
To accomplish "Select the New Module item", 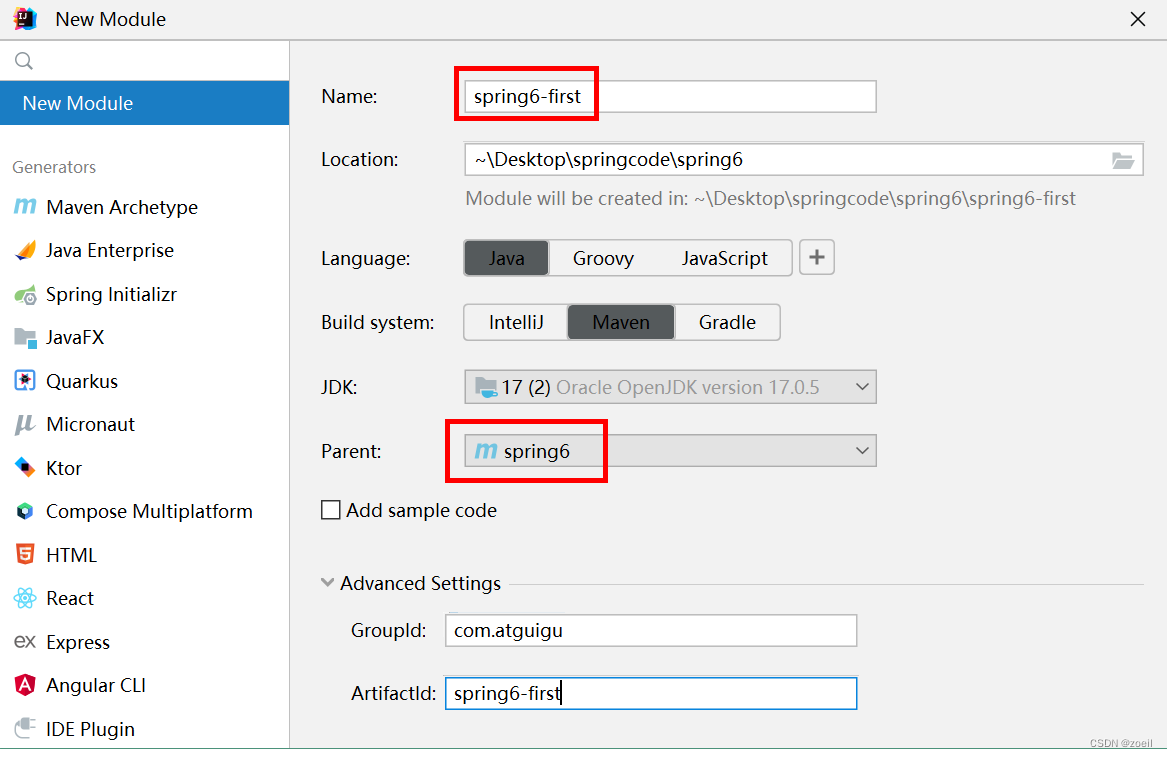I will 144,103.
